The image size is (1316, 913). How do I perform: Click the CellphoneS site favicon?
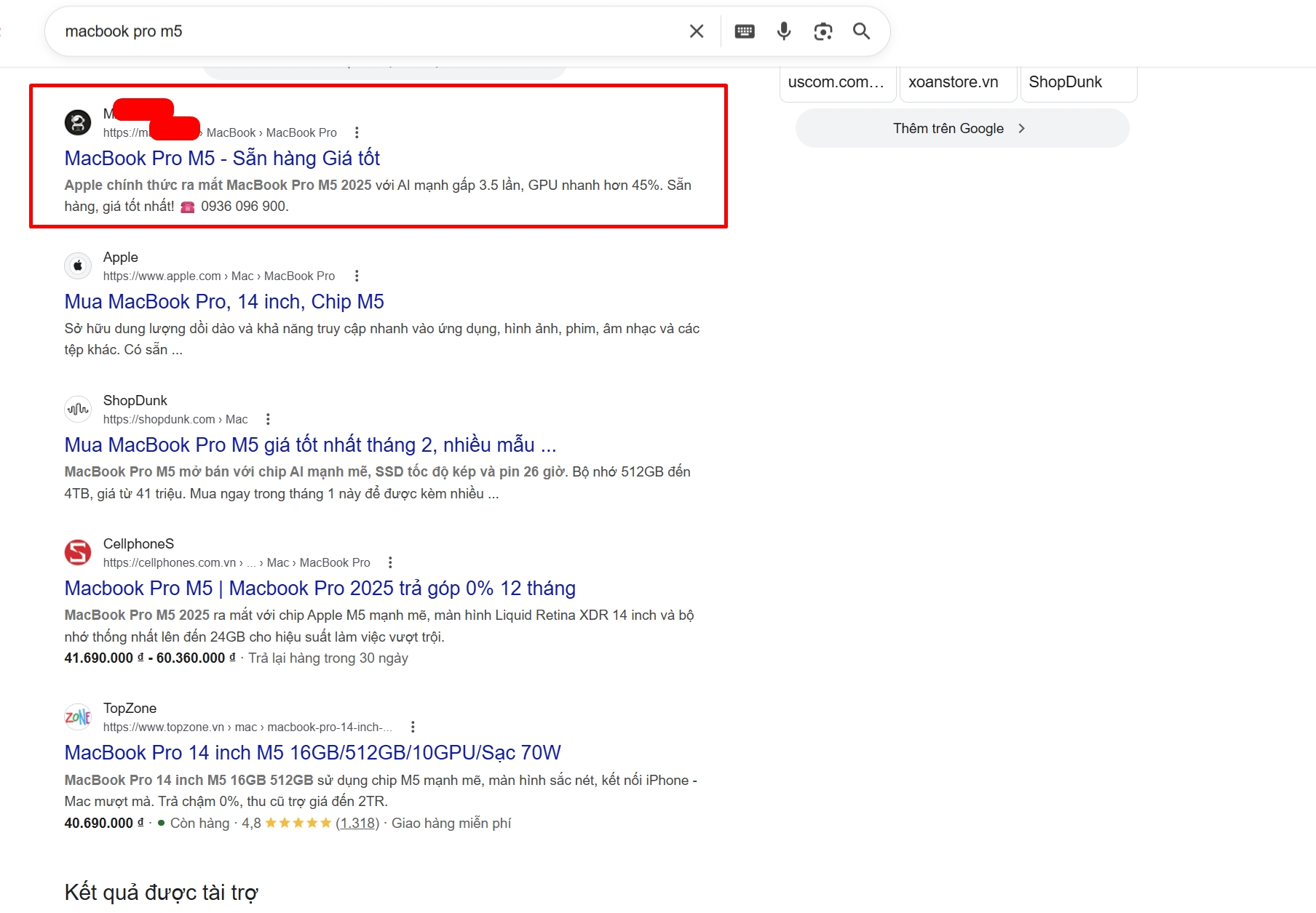point(78,552)
